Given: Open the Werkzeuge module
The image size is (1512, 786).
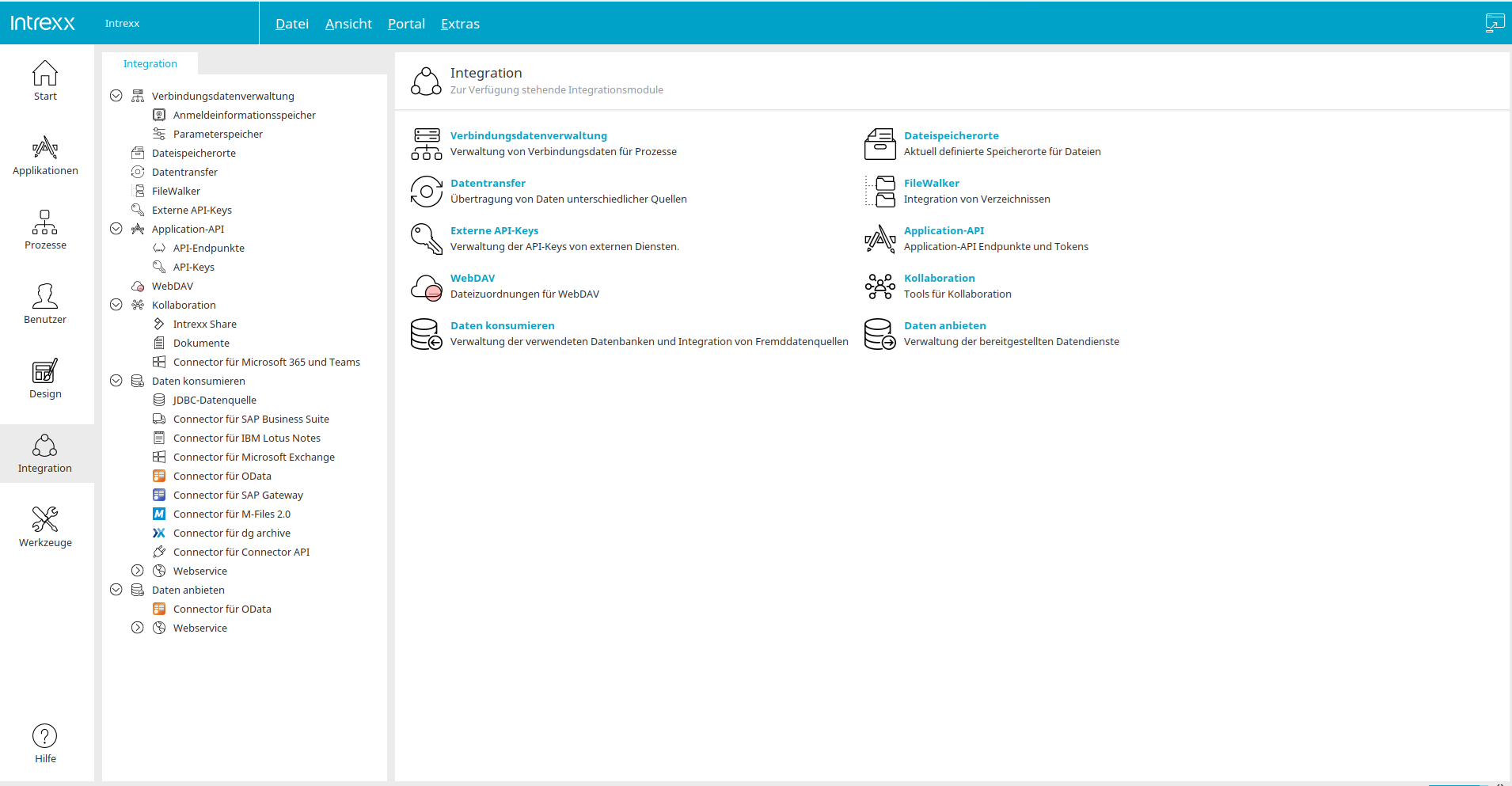Looking at the screenshot, I should [45, 528].
